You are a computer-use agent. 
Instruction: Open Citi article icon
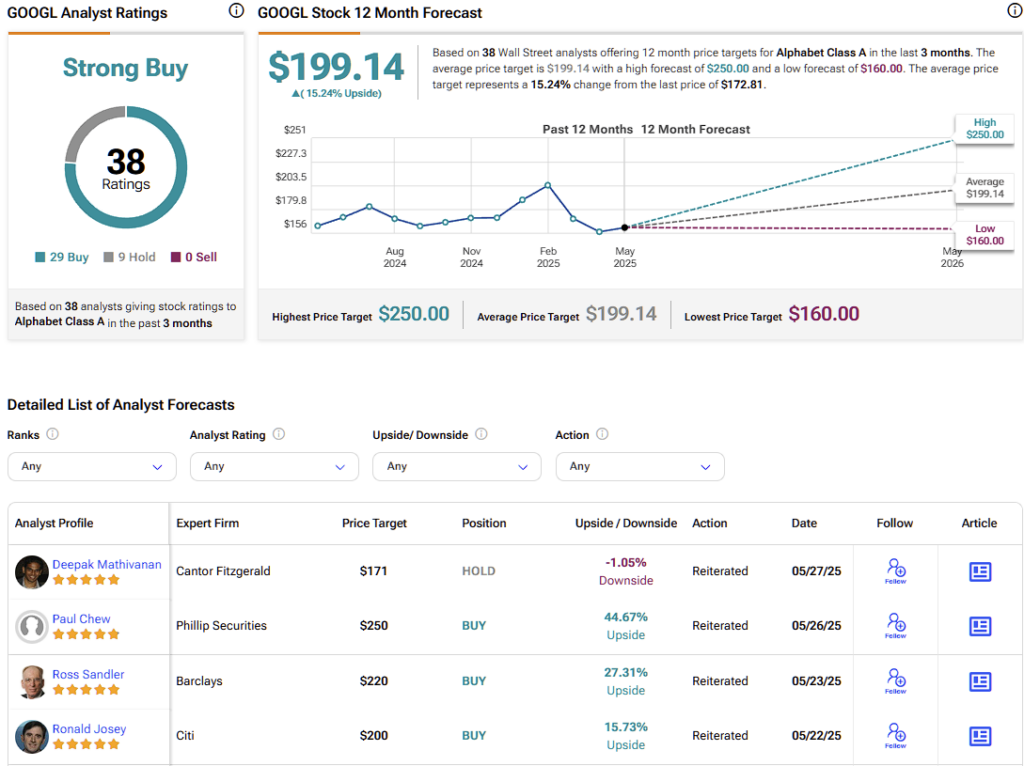[x=980, y=736]
